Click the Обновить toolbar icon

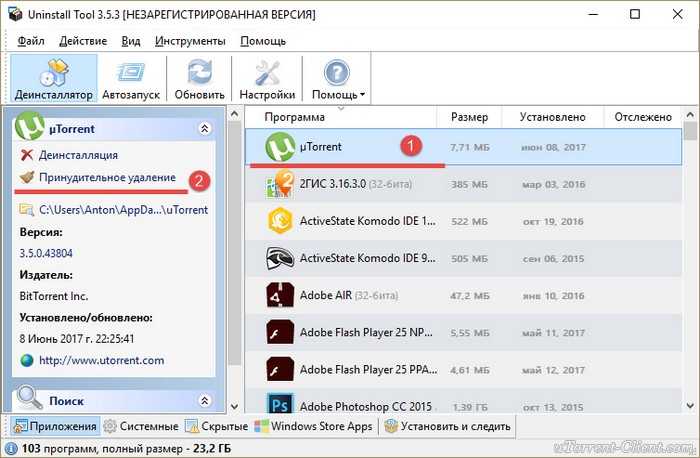[x=199, y=72]
